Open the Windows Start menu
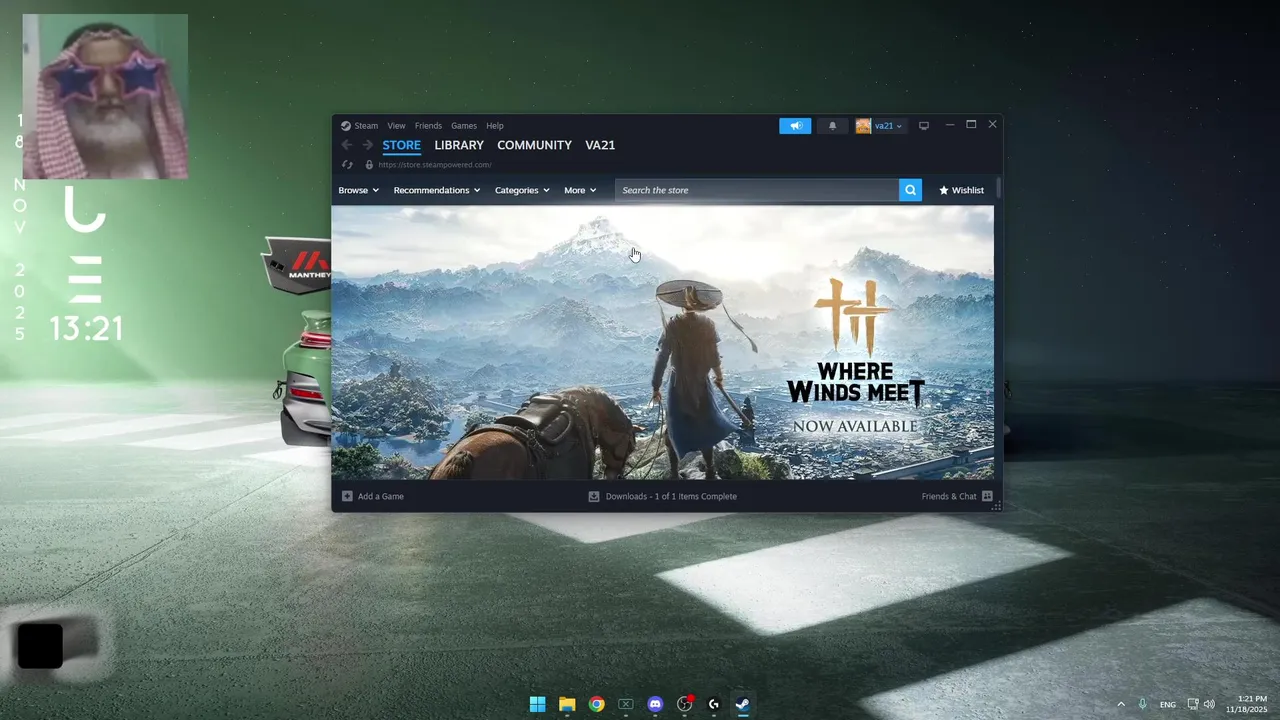The height and width of the screenshot is (720, 1280). [x=537, y=704]
